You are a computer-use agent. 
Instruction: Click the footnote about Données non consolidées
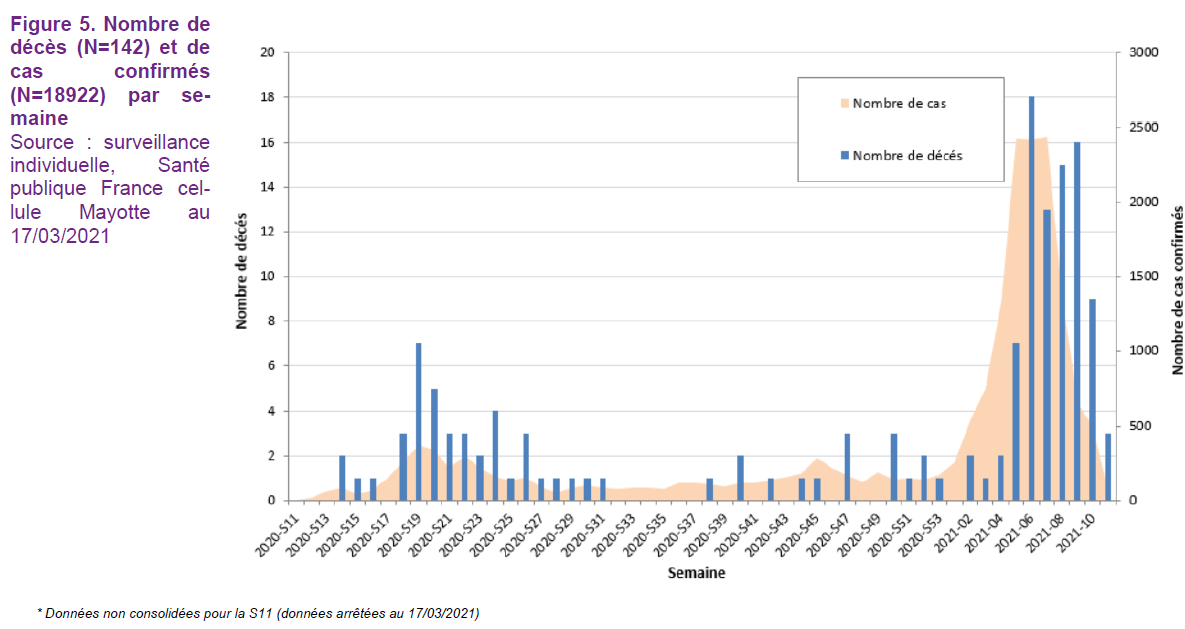point(258,611)
